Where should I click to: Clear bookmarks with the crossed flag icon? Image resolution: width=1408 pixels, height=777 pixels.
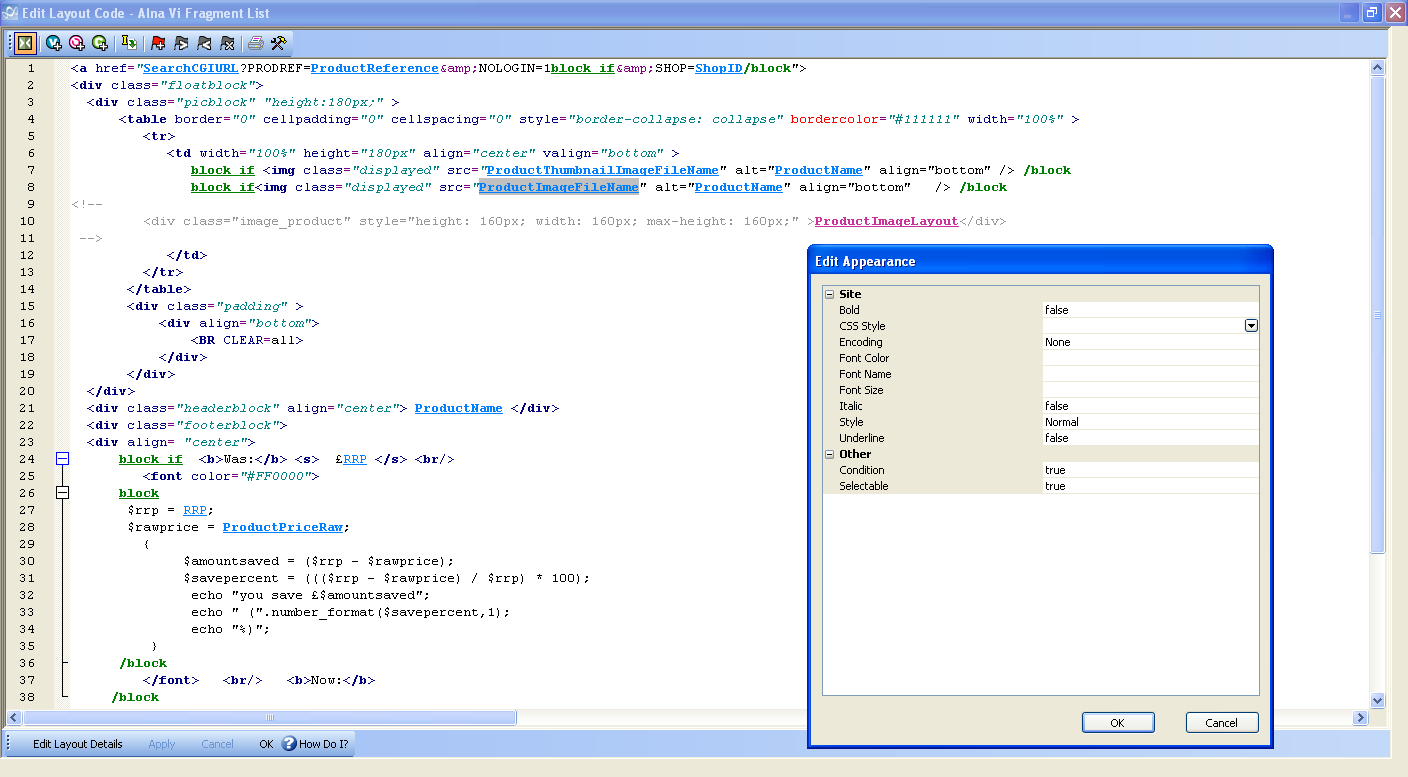[x=227, y=43]
